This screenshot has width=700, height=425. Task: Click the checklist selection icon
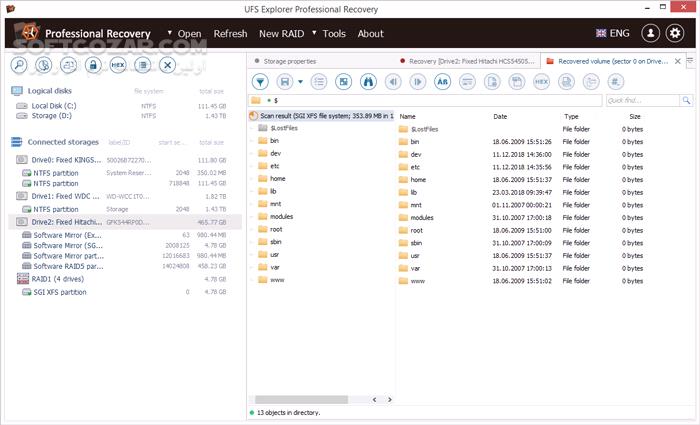coord(319,82)
